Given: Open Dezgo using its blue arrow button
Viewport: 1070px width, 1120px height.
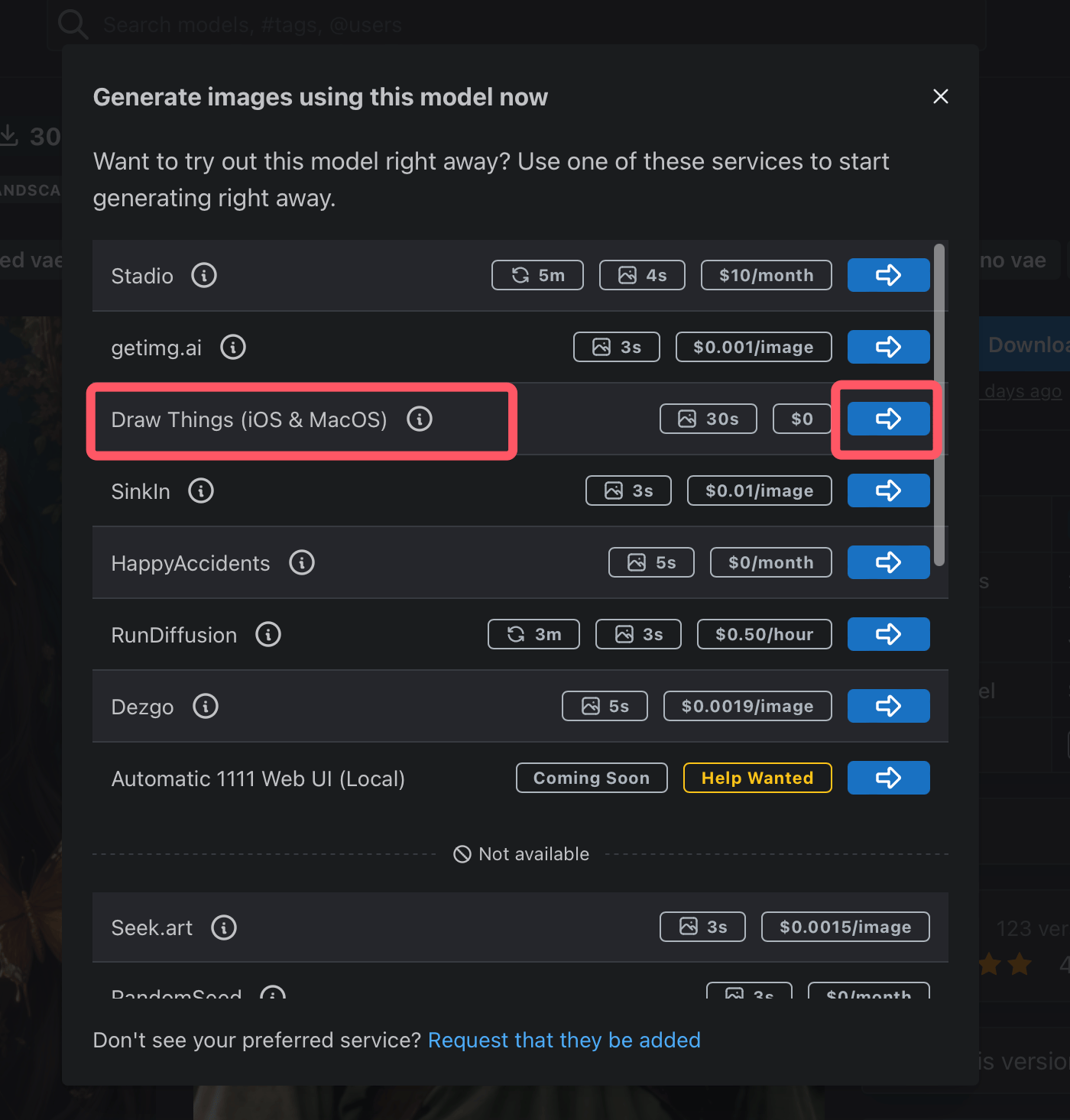Looking at the screenshot, I should click(888, 706).
